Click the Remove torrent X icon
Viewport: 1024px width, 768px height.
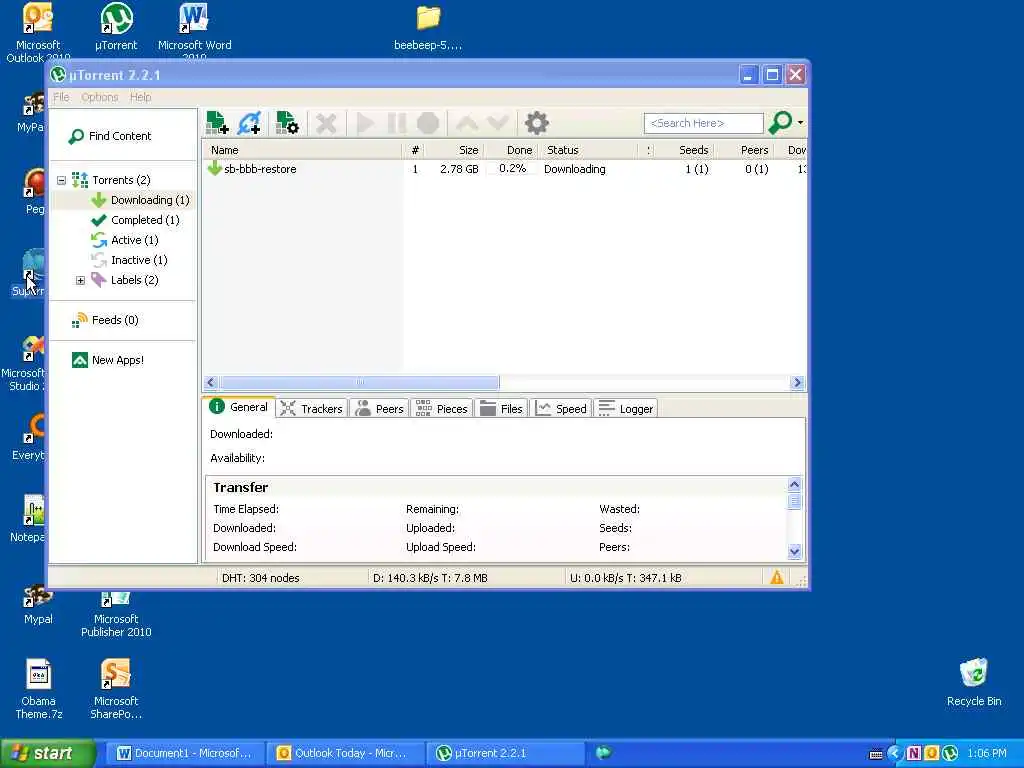point(326,123)
